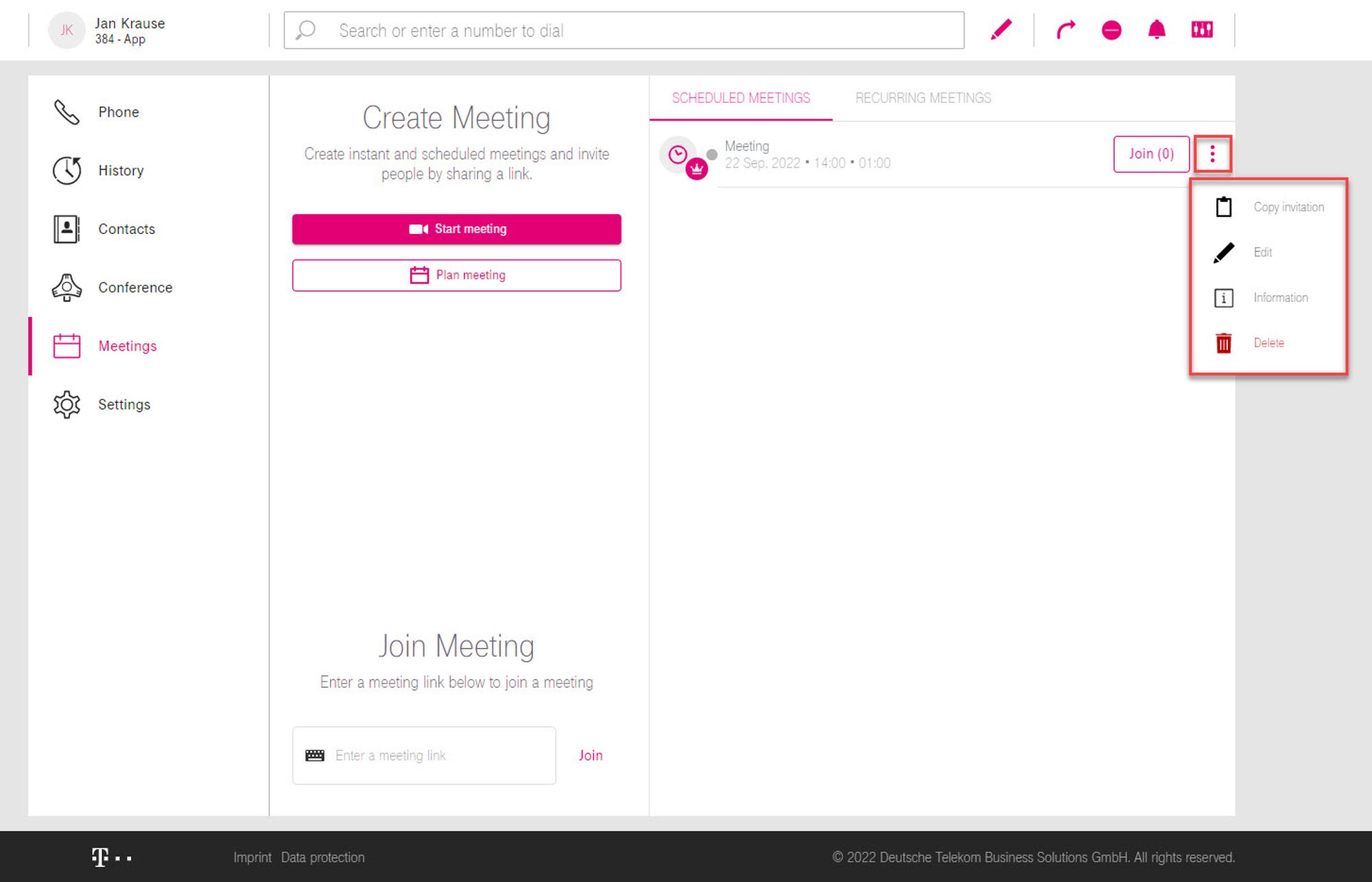
Task: Select Copy invitation from context menu
Action: pos(1288,207)
